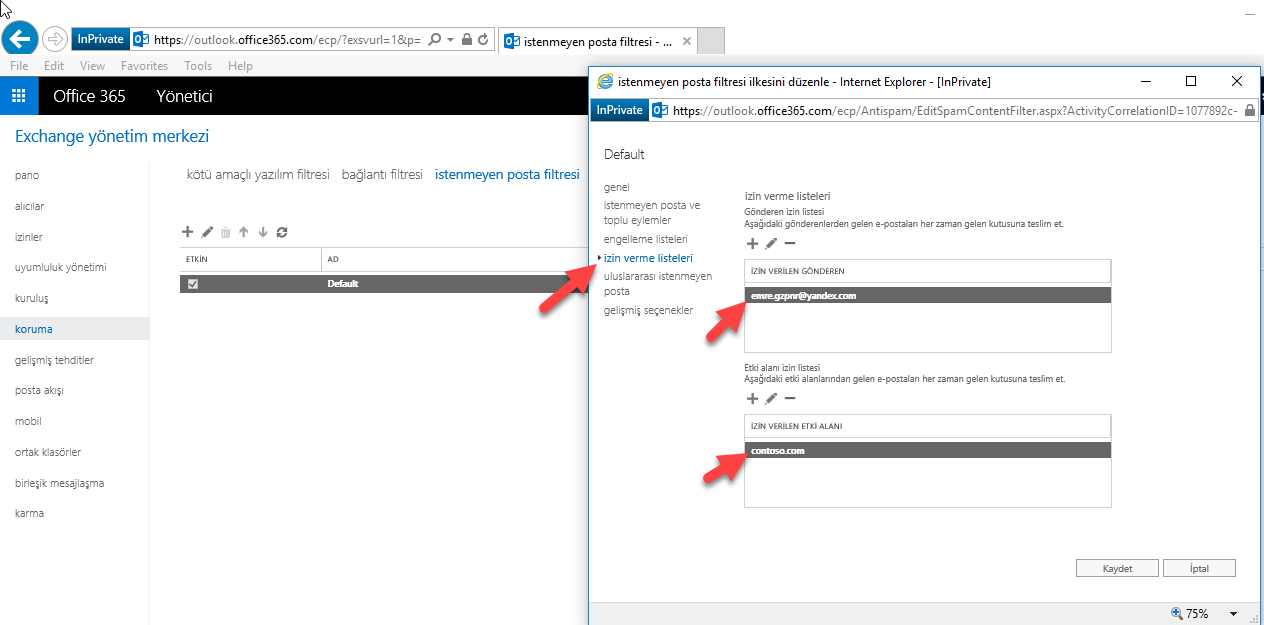Remove allowed sender with the minus icon
The width and height of the screenshot is (1264, 625).
click(x=790, y=243)
